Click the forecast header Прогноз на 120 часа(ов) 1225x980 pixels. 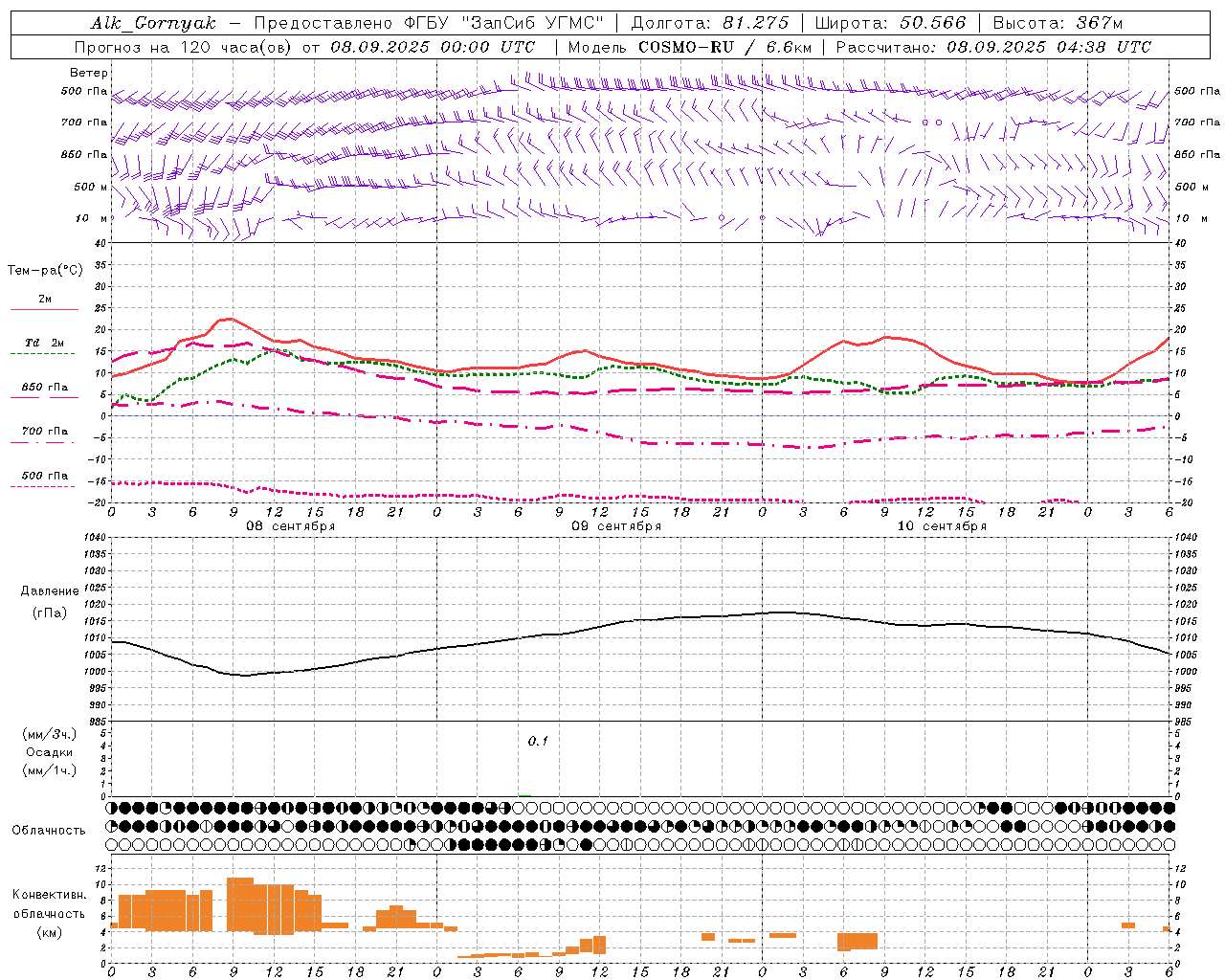pyautogui.click(x=185, y=47)
